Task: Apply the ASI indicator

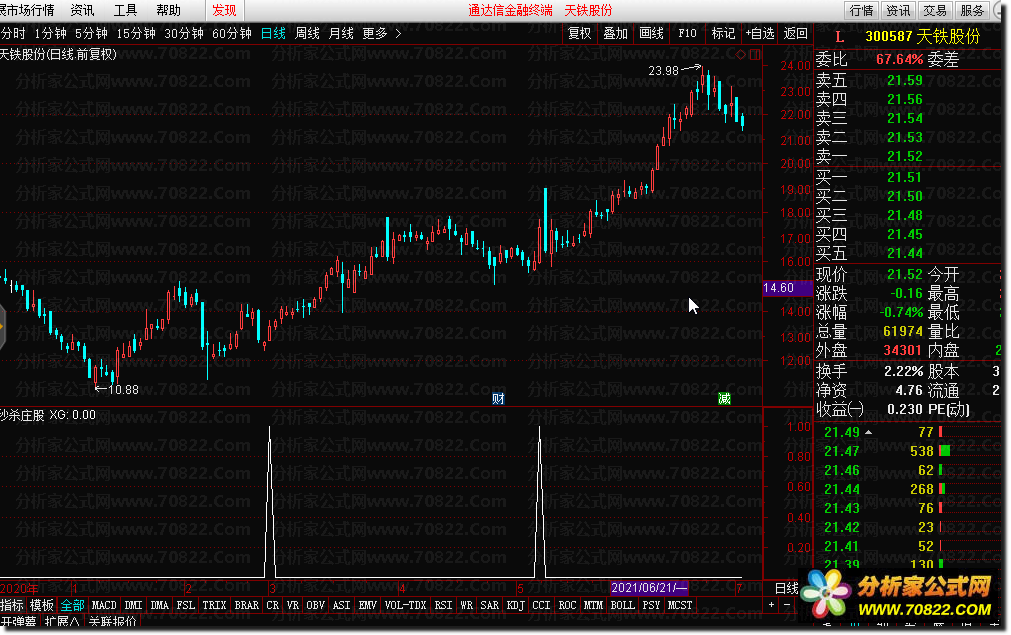Action: click(341, 605)
